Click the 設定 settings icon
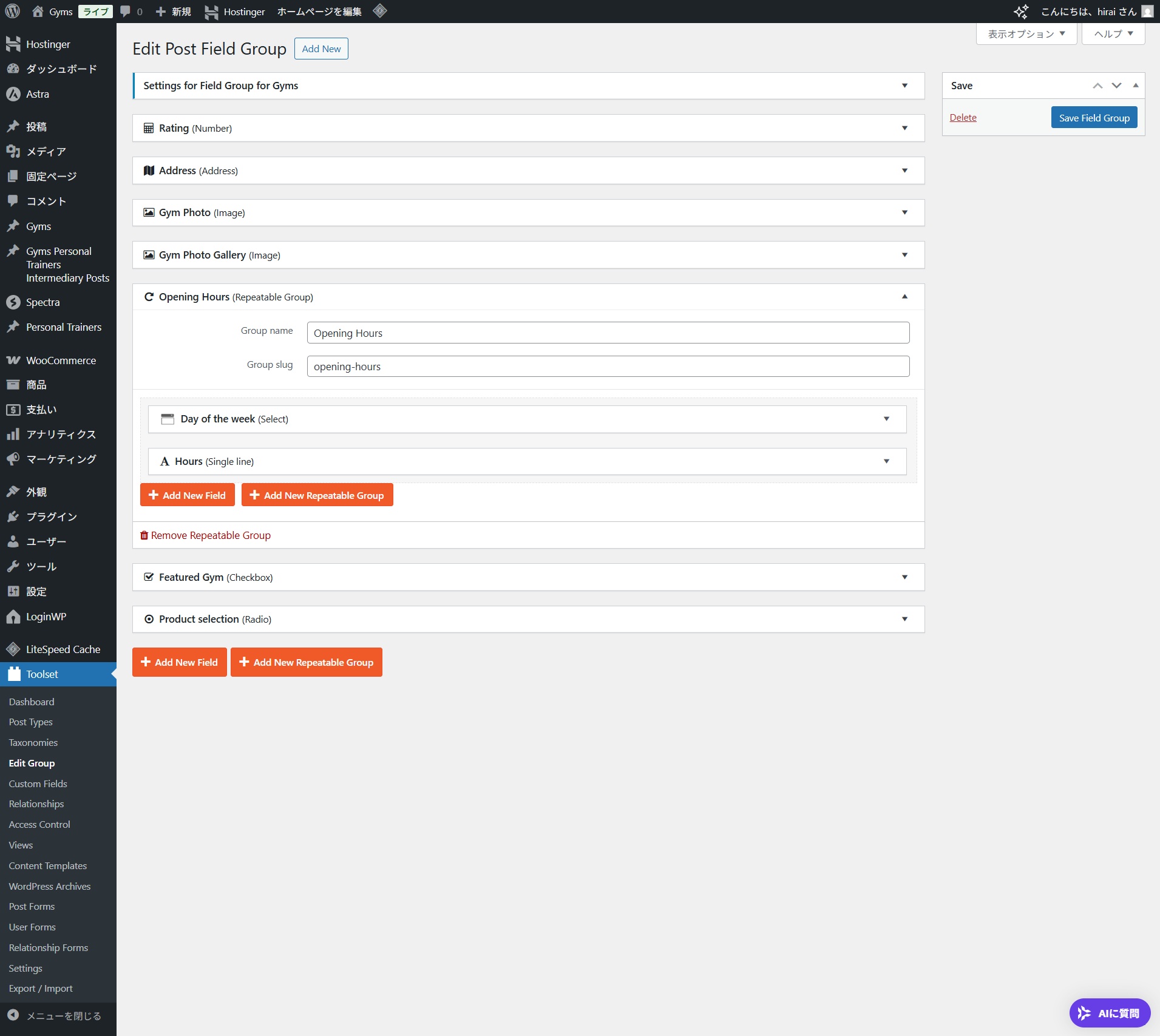Viewport: 1160px width, 1036px height. point(13,592)
